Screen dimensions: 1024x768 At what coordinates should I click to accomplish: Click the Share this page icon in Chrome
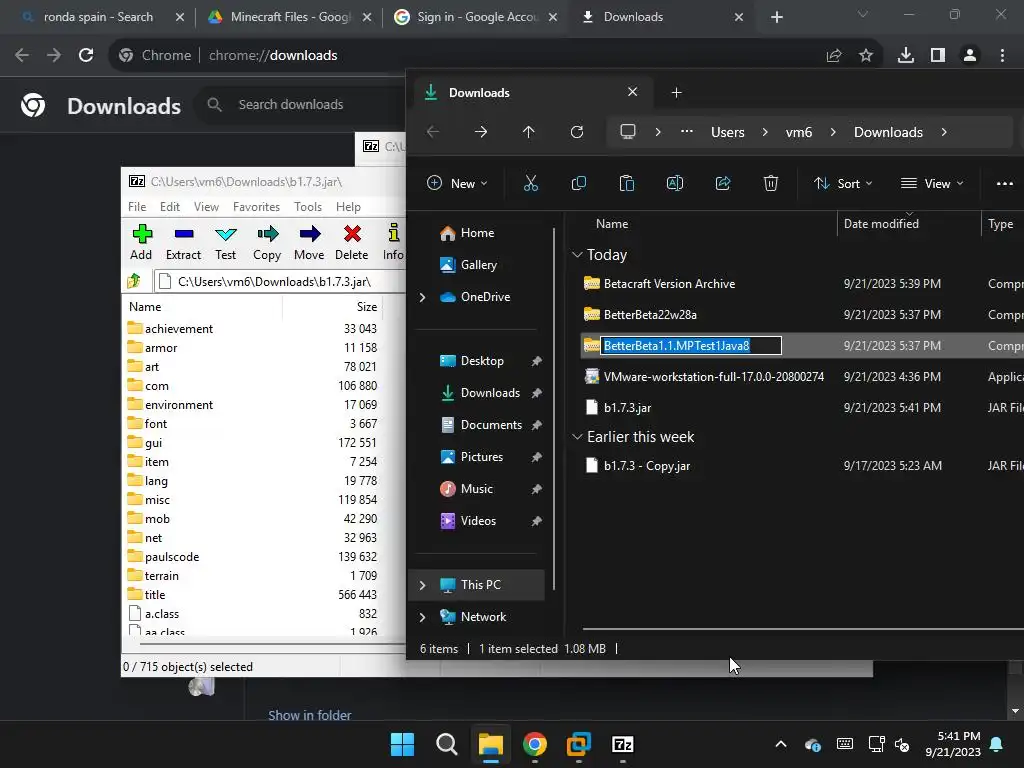[834, 56]
